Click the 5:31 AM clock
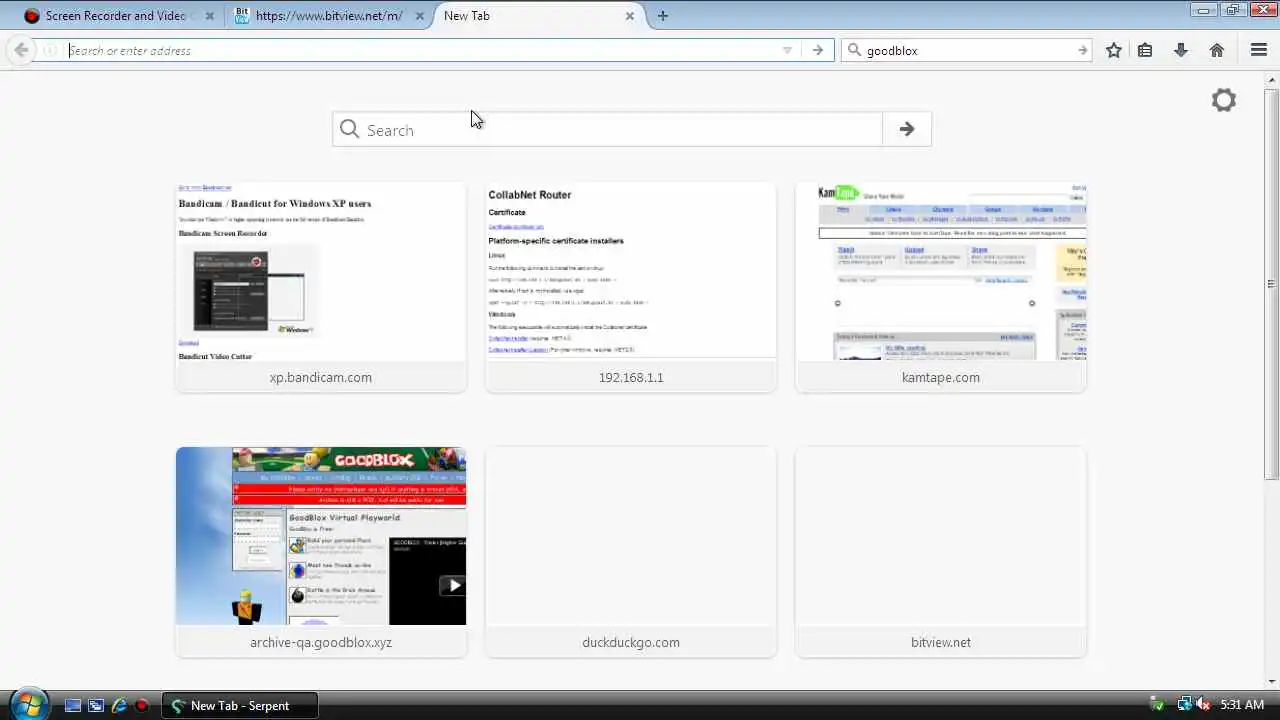1280x720 pixels. (x=1242, y=705)
